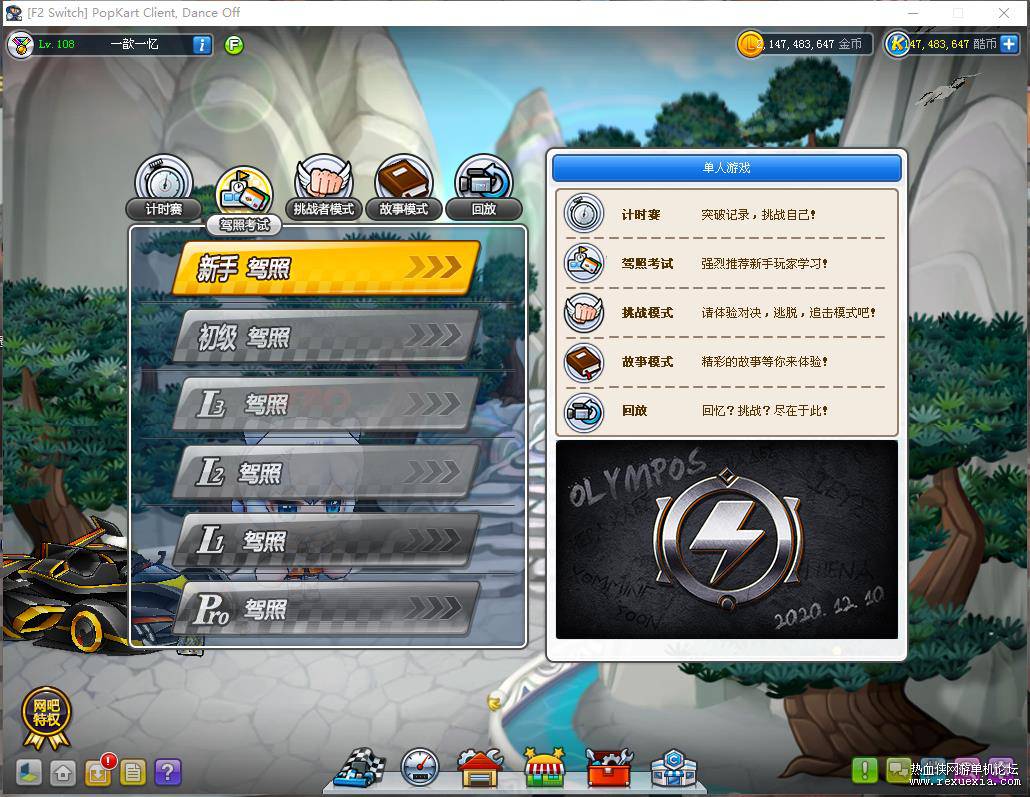Select the Pro 驾照 license entry
This screenshot has height=797, width=1030.
coord(326,608)
